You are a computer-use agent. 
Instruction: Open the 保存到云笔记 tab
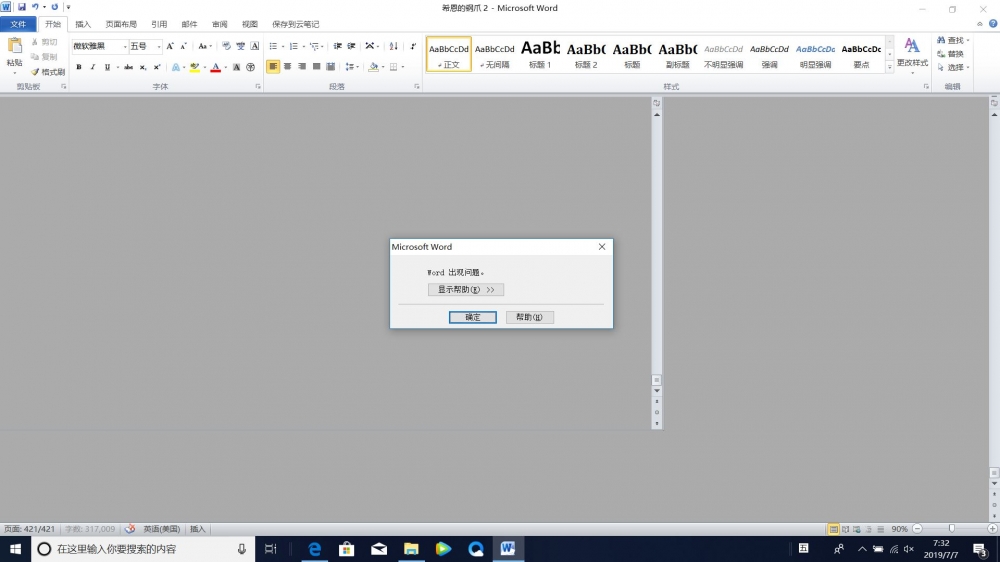pos(295,24)
